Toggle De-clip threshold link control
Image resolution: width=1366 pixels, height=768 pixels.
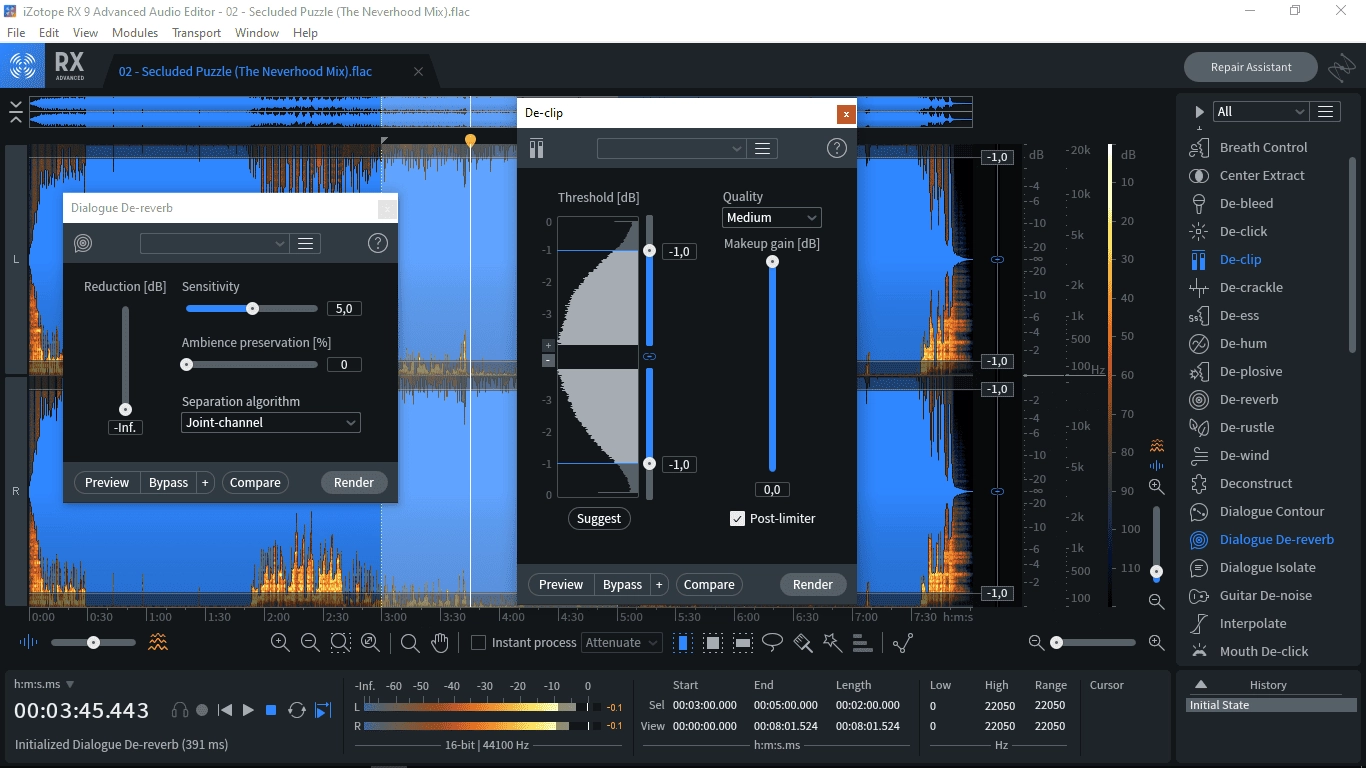coord(649,356)
